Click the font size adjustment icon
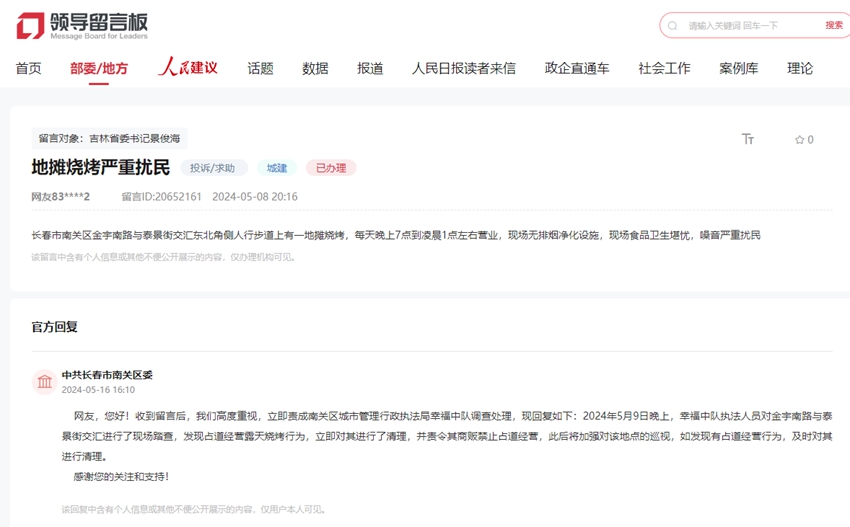 tap(747, 139)
